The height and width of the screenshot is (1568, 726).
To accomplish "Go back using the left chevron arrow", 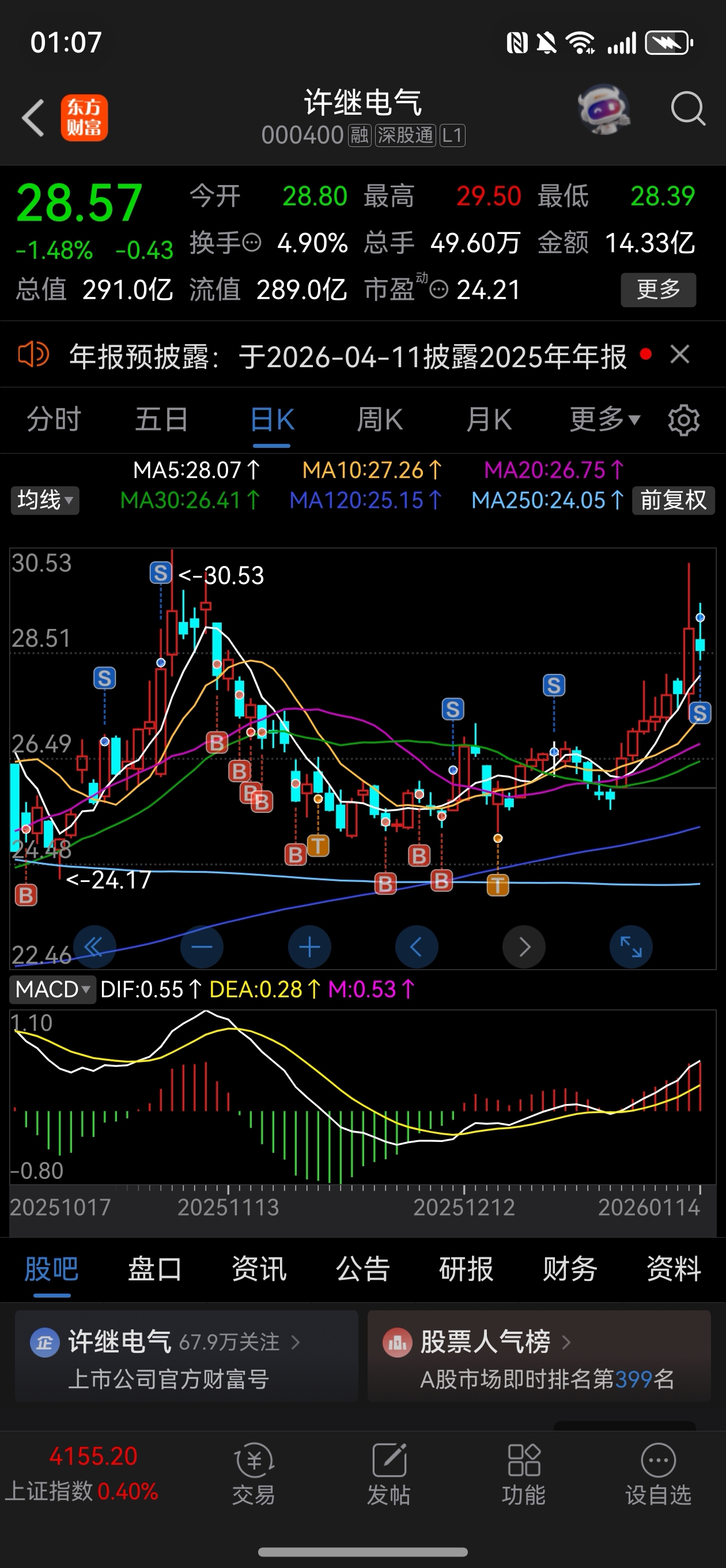I will [33, 118].
